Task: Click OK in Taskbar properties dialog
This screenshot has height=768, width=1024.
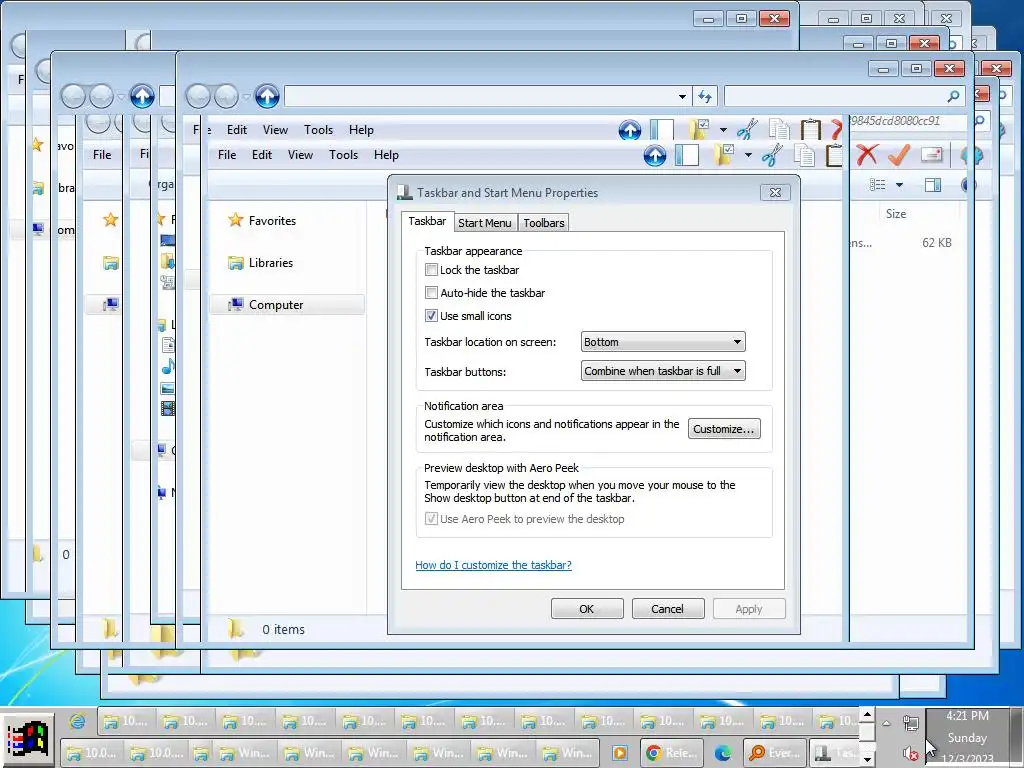Action: pyautogui.click(x=586, y=609)
